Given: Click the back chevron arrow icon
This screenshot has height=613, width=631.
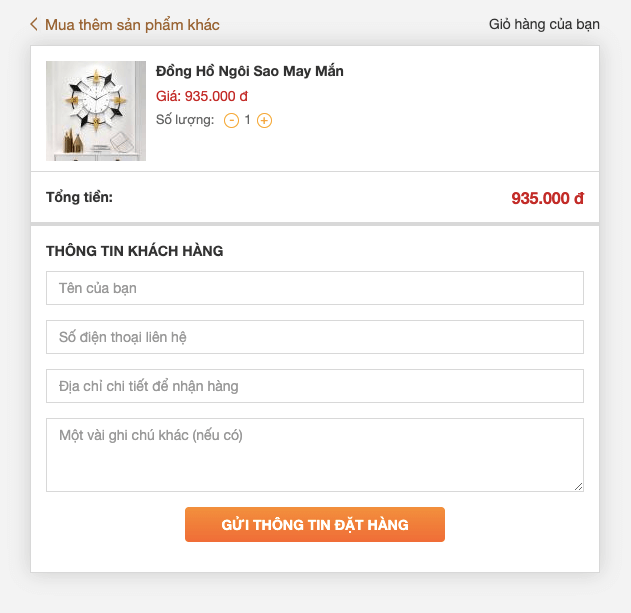Looking at the screenshot, I should 34,24.
